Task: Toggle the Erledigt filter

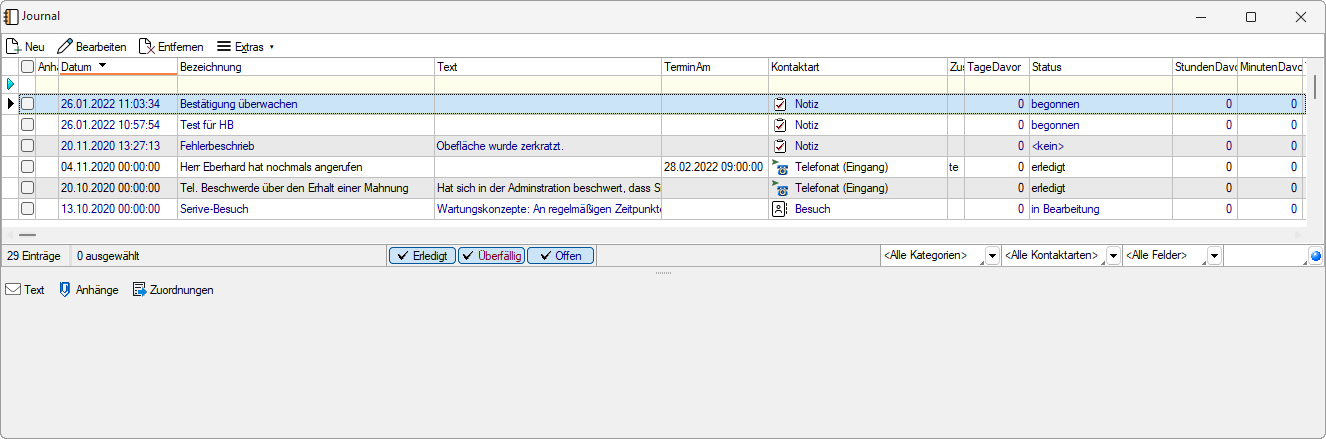Action: 422,256
